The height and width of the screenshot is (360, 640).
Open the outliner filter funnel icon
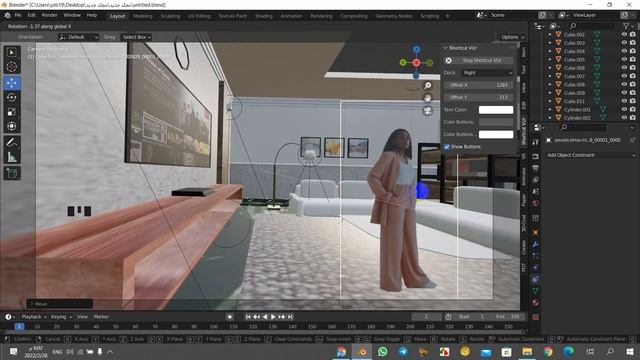[x=626, y=26]
